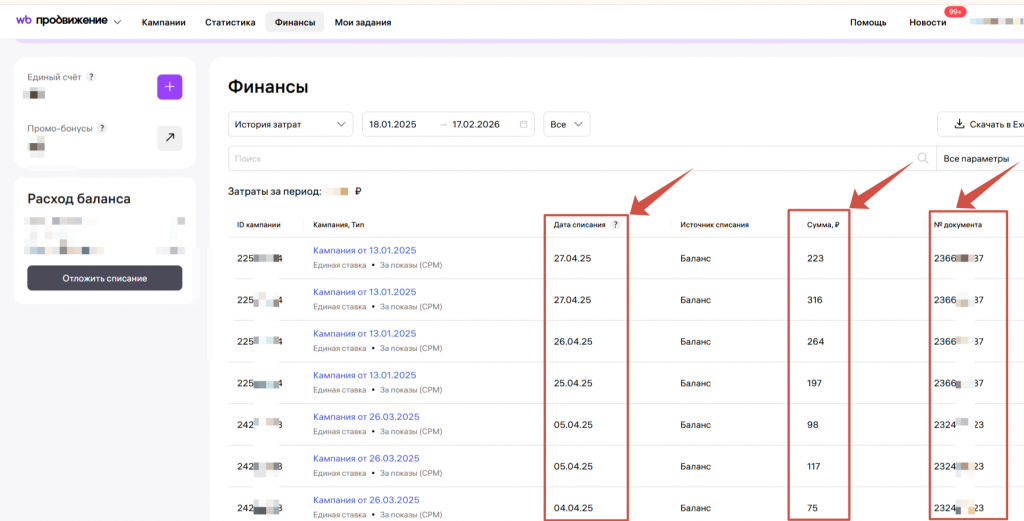This screenshot has width=1024, height=521.
Task: Click help icon next to Промо-бонусы
Action: [102, 128]
